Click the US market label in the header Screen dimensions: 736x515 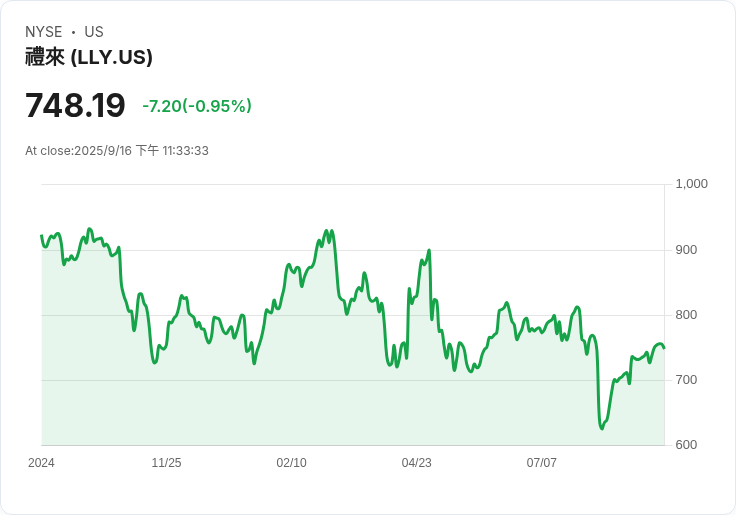click(94, 32)
